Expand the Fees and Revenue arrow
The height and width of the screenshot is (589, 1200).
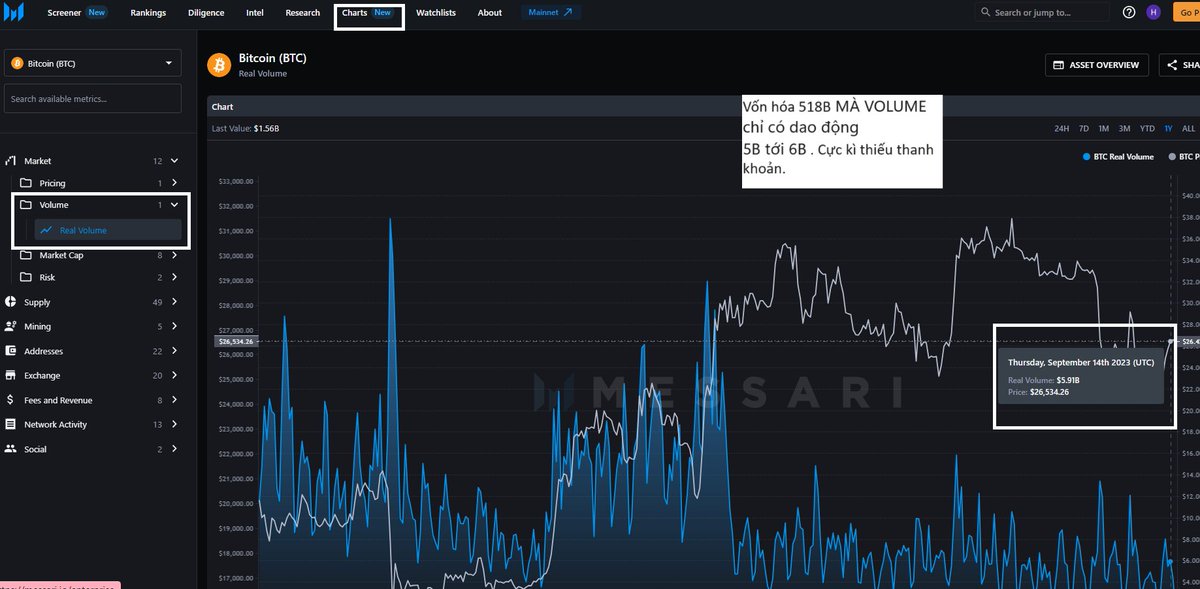pyautogui.click(x=174, y=400)
